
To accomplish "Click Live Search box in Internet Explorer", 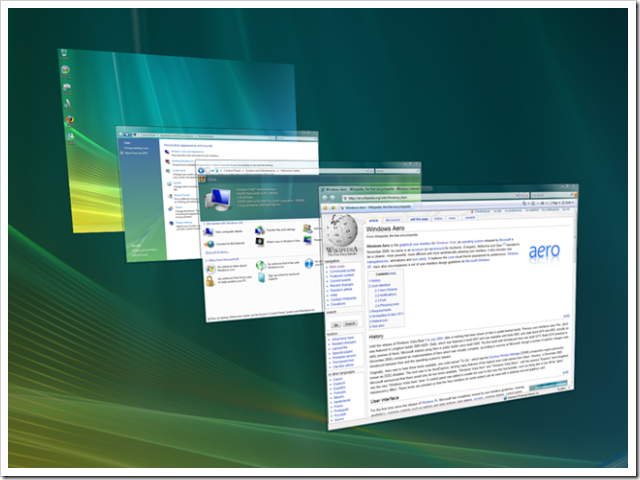I will pyautogui.click(x=551, y=195).
